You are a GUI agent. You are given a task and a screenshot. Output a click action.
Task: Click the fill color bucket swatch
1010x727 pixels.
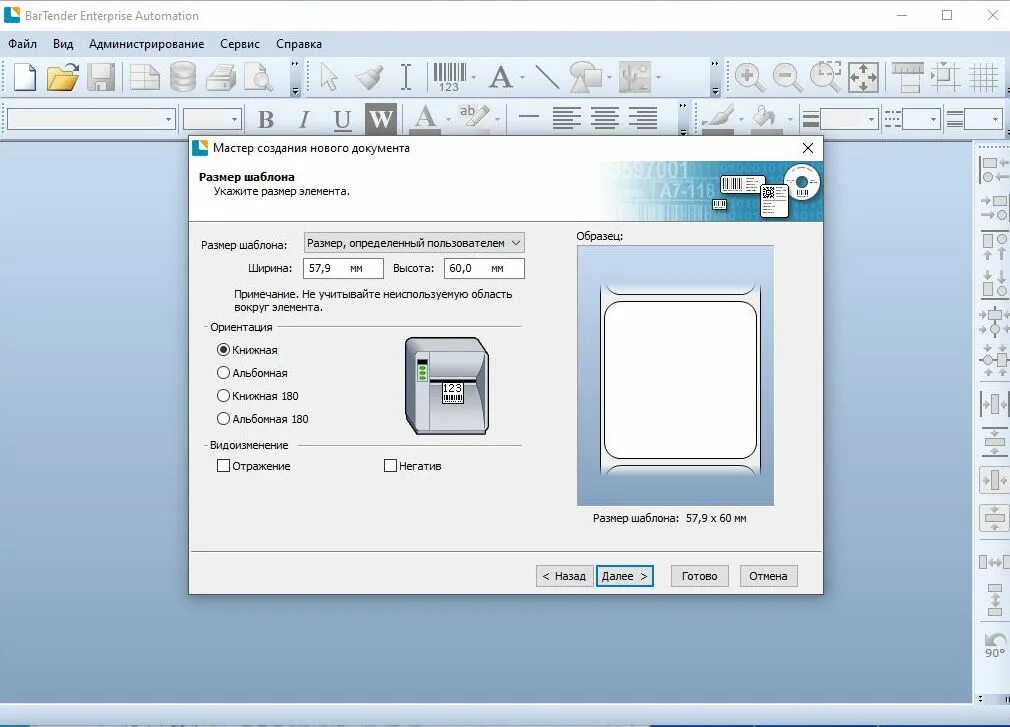765,119
